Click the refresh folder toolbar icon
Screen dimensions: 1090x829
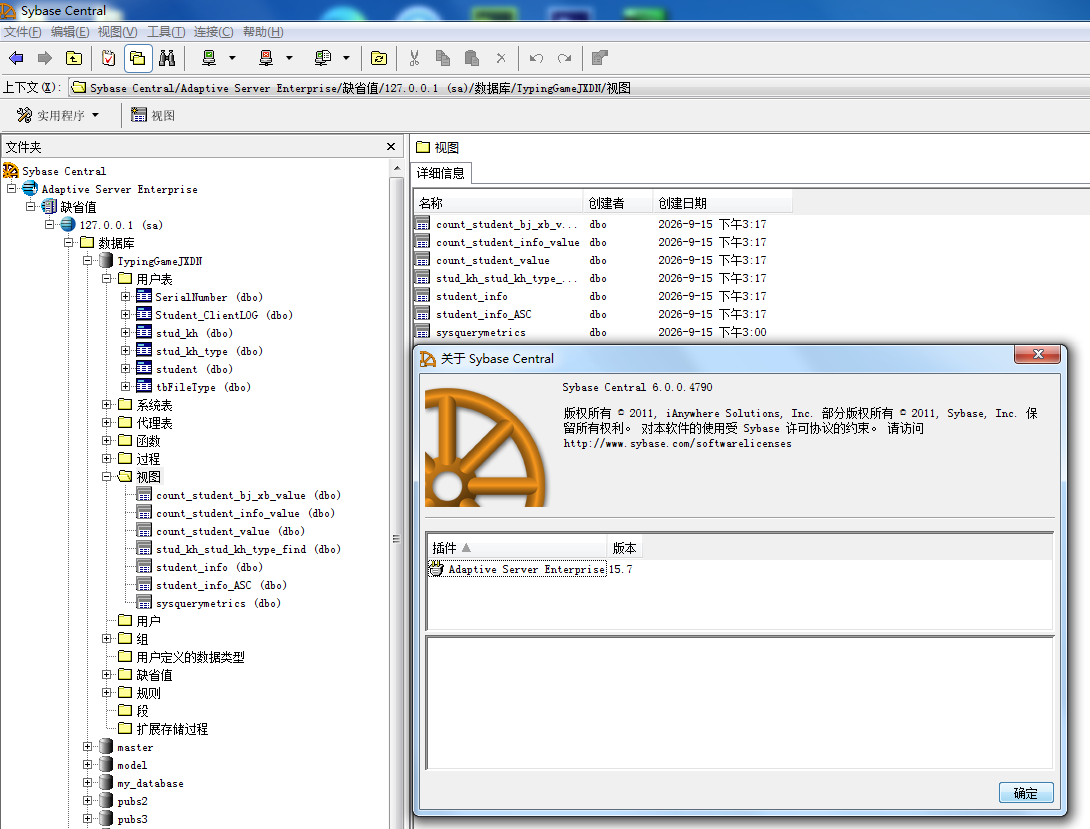(x=379, y=58)
